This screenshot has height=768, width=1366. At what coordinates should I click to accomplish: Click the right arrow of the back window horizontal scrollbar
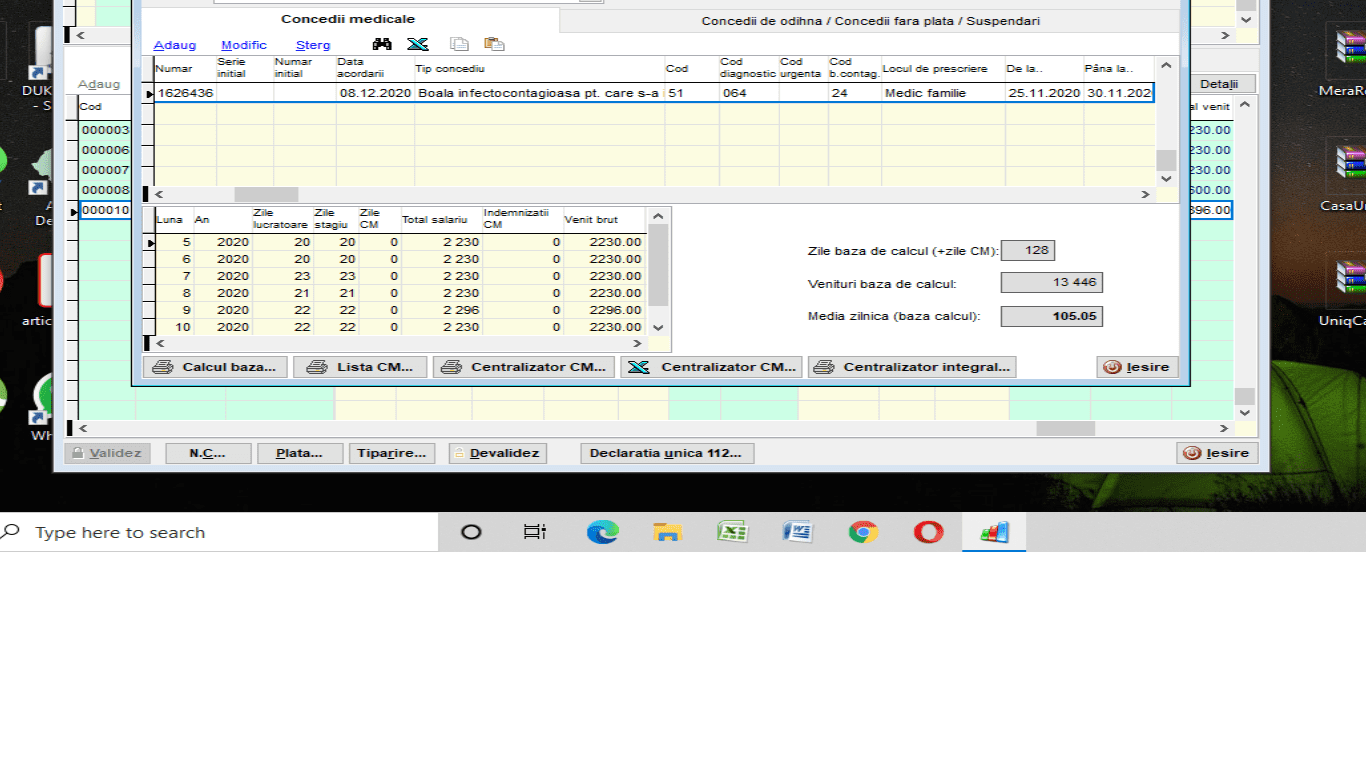(1226, 428)
